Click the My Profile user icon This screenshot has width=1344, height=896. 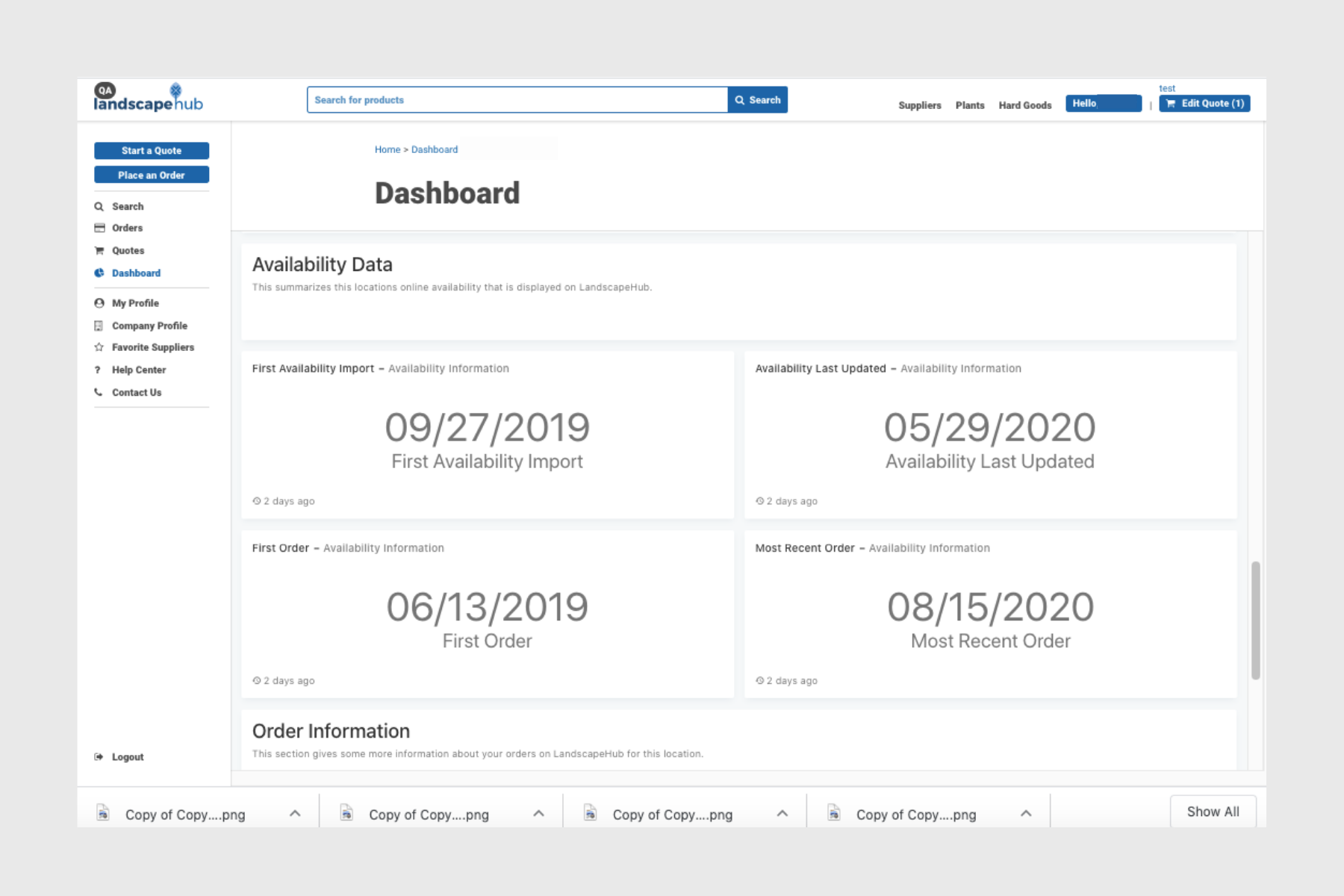click(99, 303)
